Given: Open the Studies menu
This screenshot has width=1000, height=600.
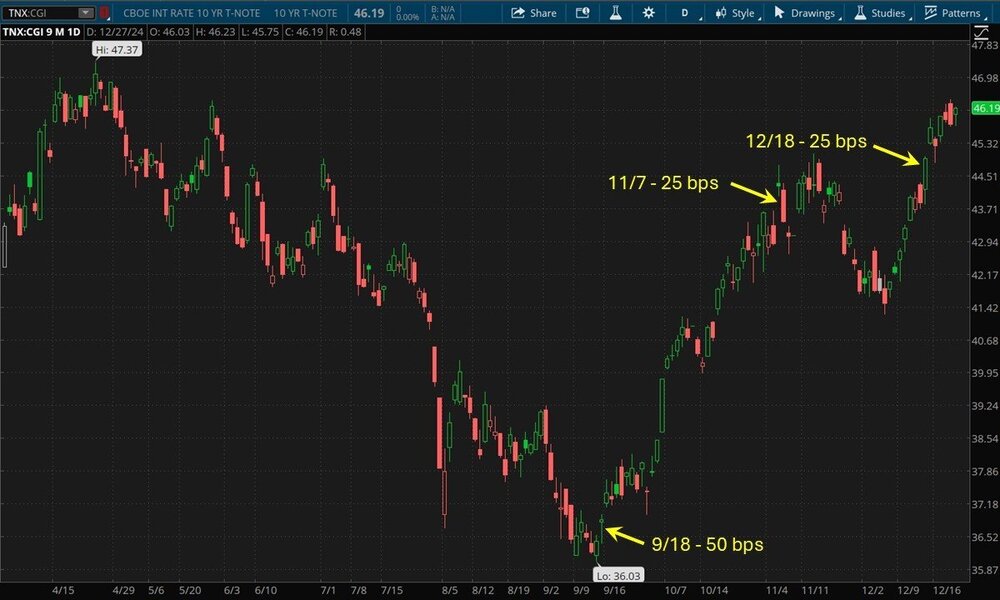Looking at the screenshot, I should click(x=878, y=13).
